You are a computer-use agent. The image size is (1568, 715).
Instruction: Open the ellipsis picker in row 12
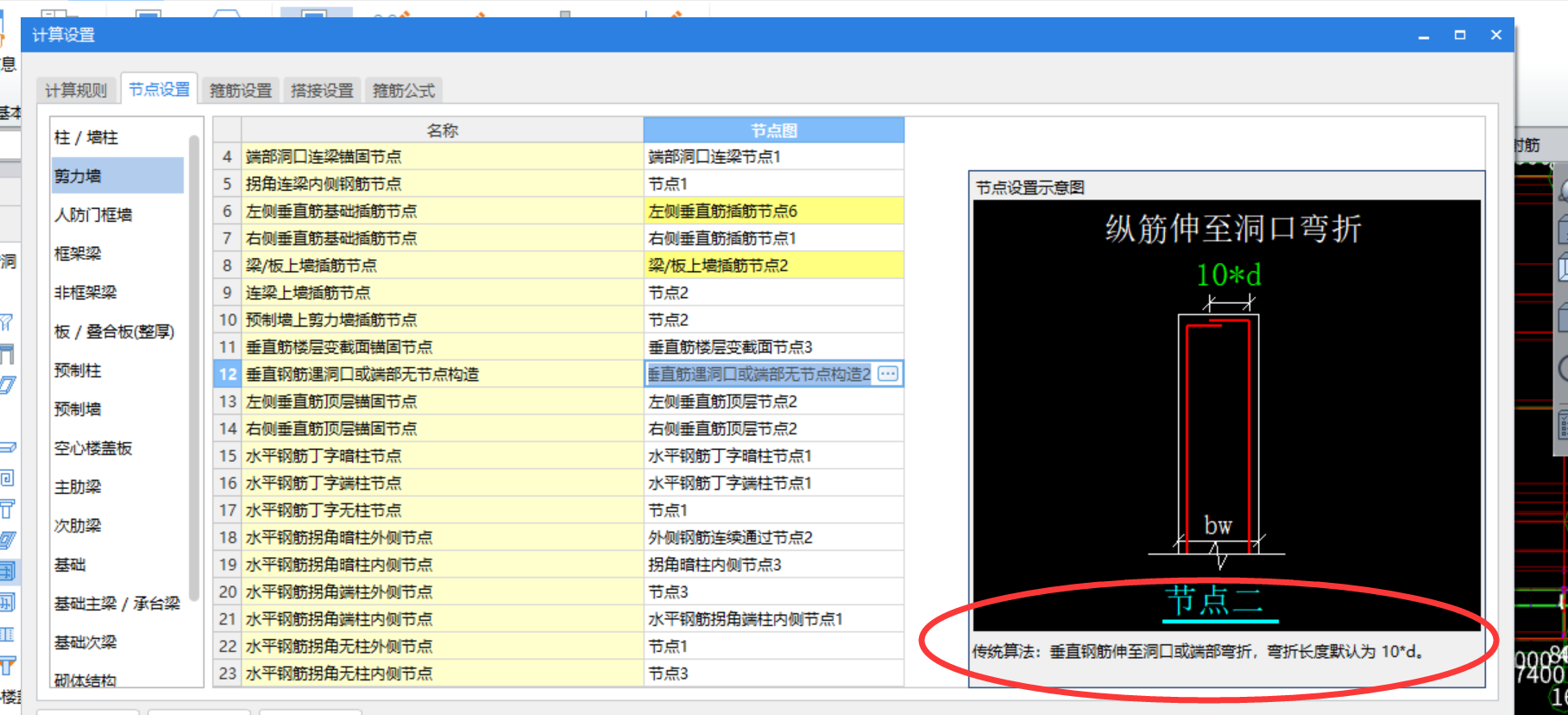(x=888, y=374)
